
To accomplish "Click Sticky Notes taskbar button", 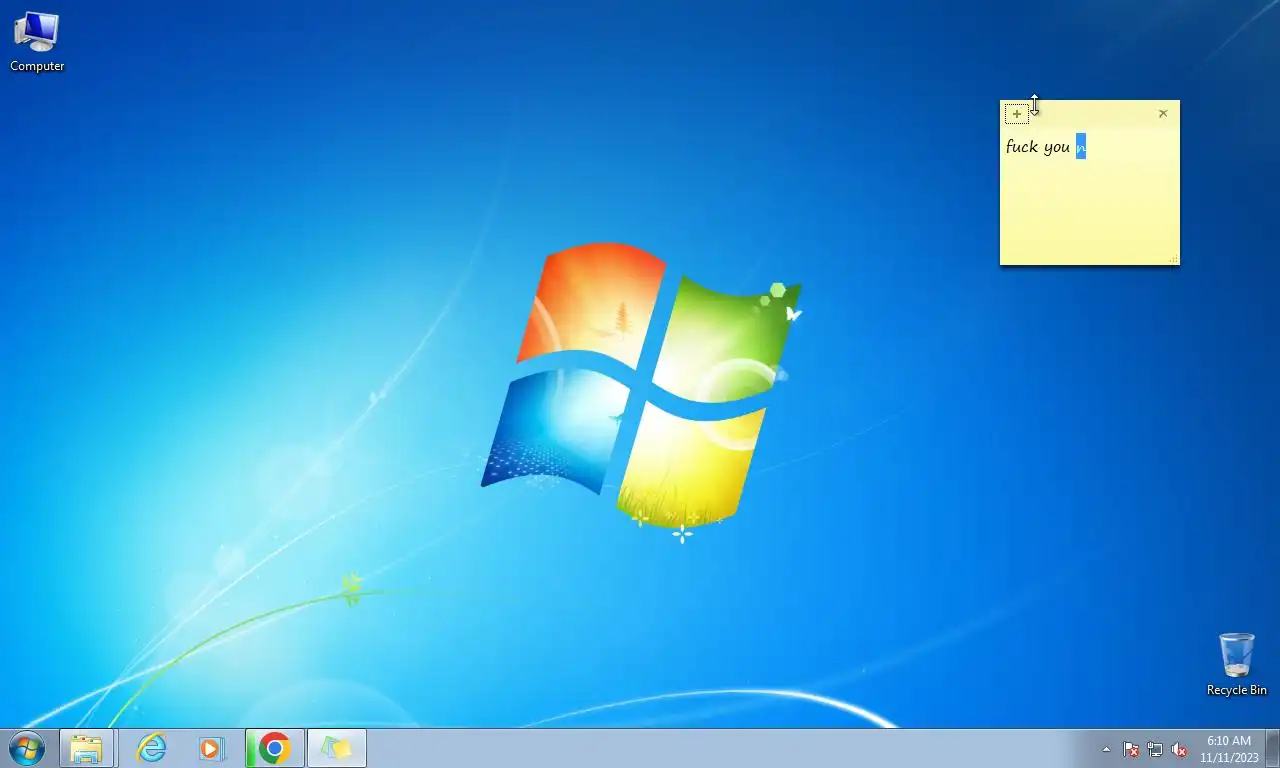I will point(337,748).
